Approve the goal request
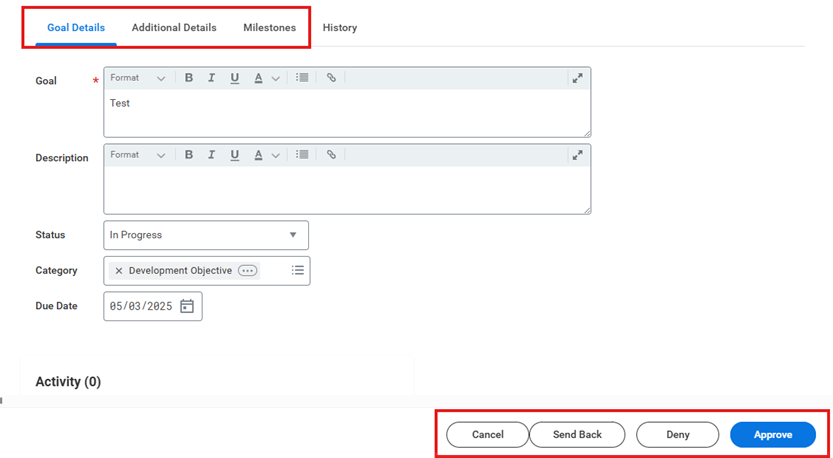Viewport: 833px width, 458px height. pos(773,435)
